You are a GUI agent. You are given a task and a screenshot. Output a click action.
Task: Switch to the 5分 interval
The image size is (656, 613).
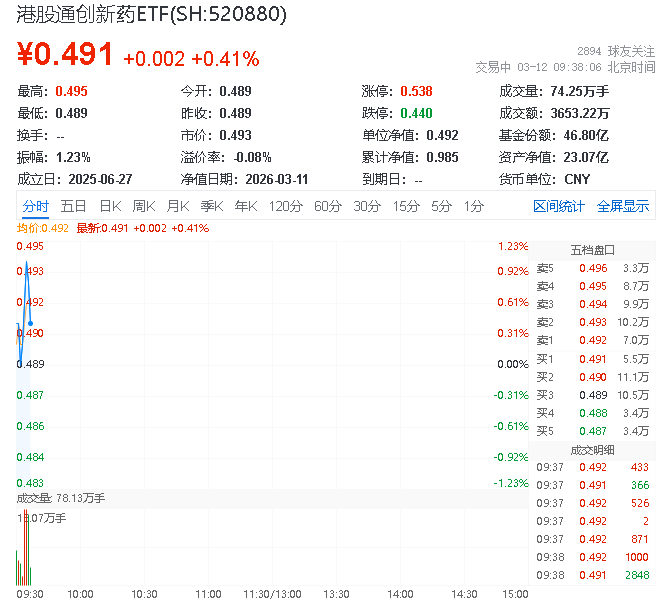tap(441, 206)
